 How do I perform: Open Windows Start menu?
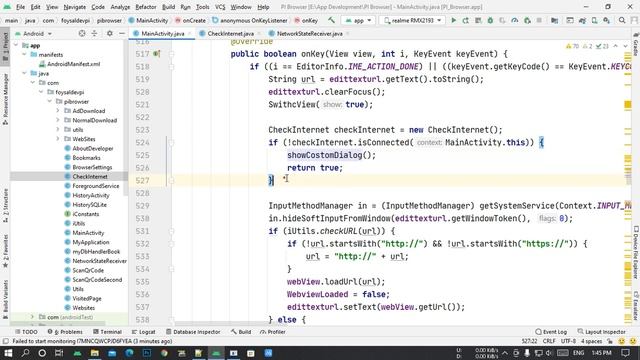(x=8, y=353)
